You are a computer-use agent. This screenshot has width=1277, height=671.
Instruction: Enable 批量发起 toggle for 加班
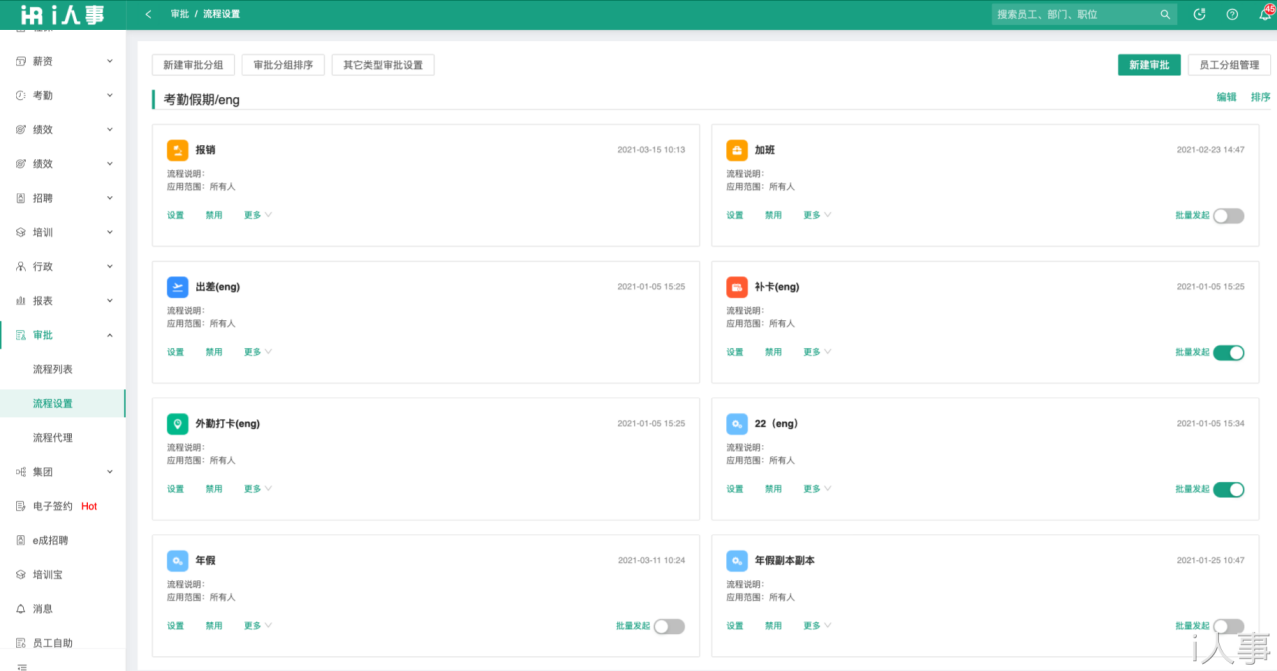1228,216
